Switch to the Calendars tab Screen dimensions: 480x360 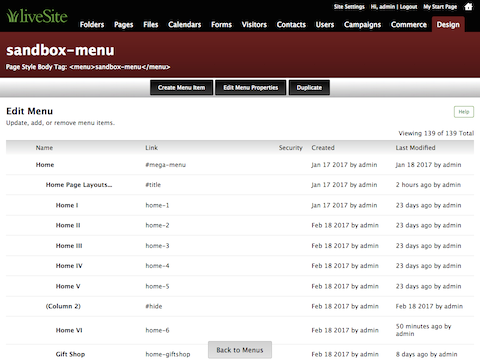[185, 25]
